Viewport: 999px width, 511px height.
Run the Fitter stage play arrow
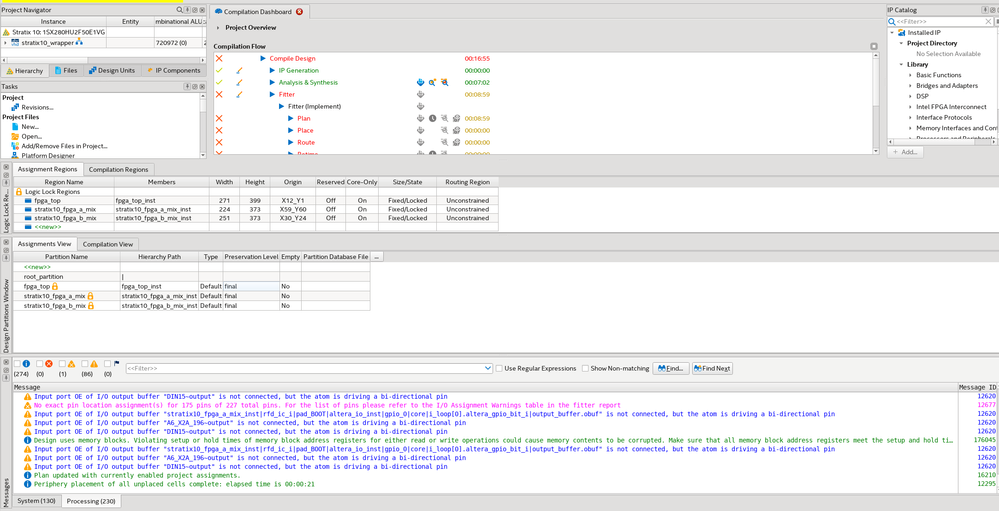coord(272,94)
